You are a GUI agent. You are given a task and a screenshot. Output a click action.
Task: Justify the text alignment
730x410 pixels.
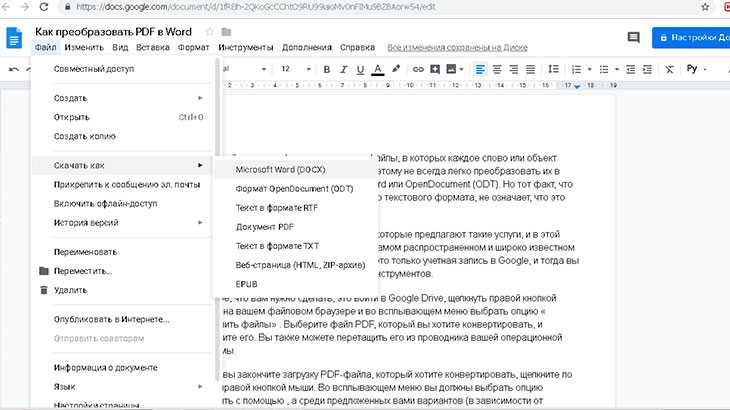(530, 69)
